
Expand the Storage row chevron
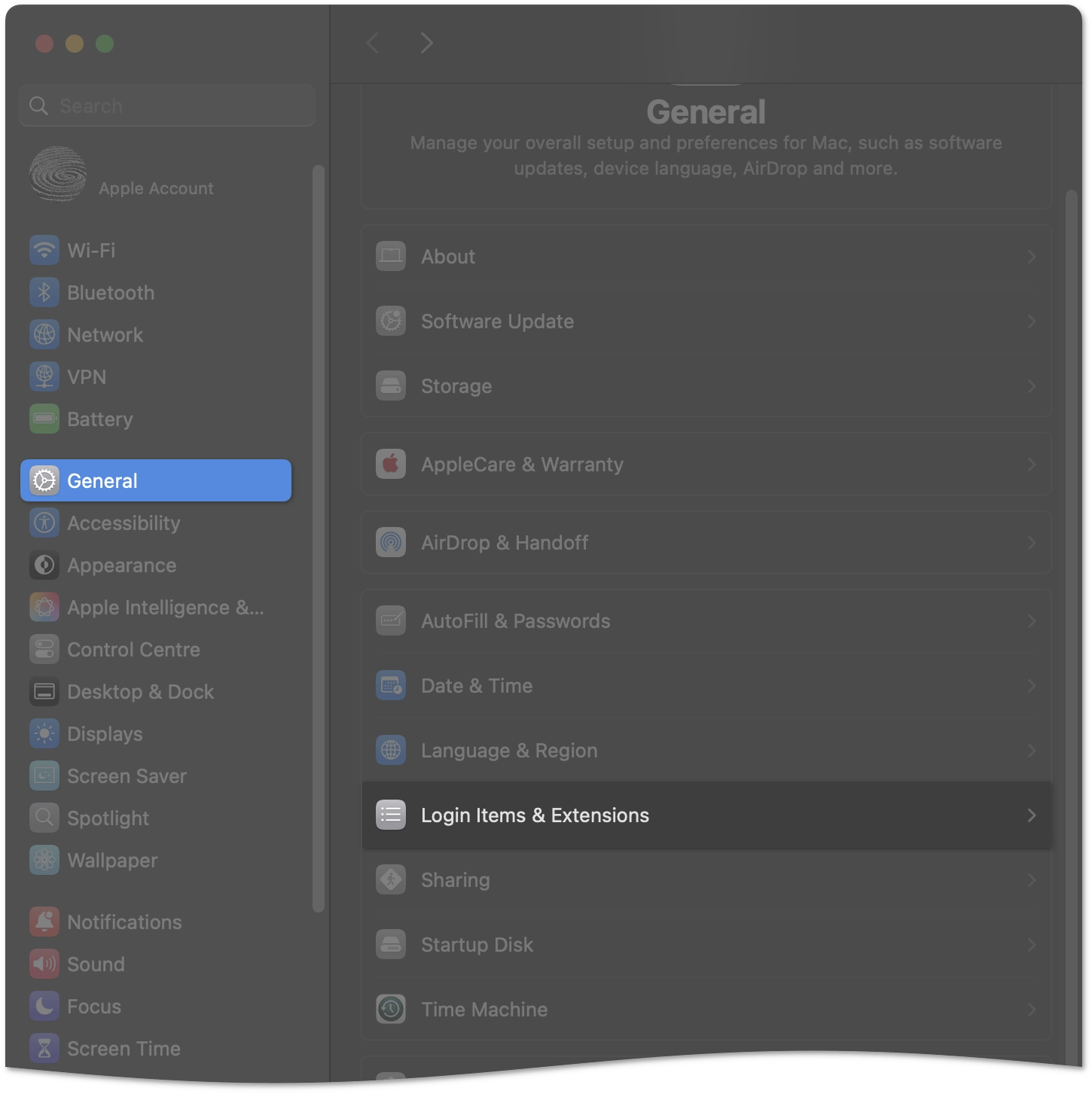click(x=1032, y=386)
